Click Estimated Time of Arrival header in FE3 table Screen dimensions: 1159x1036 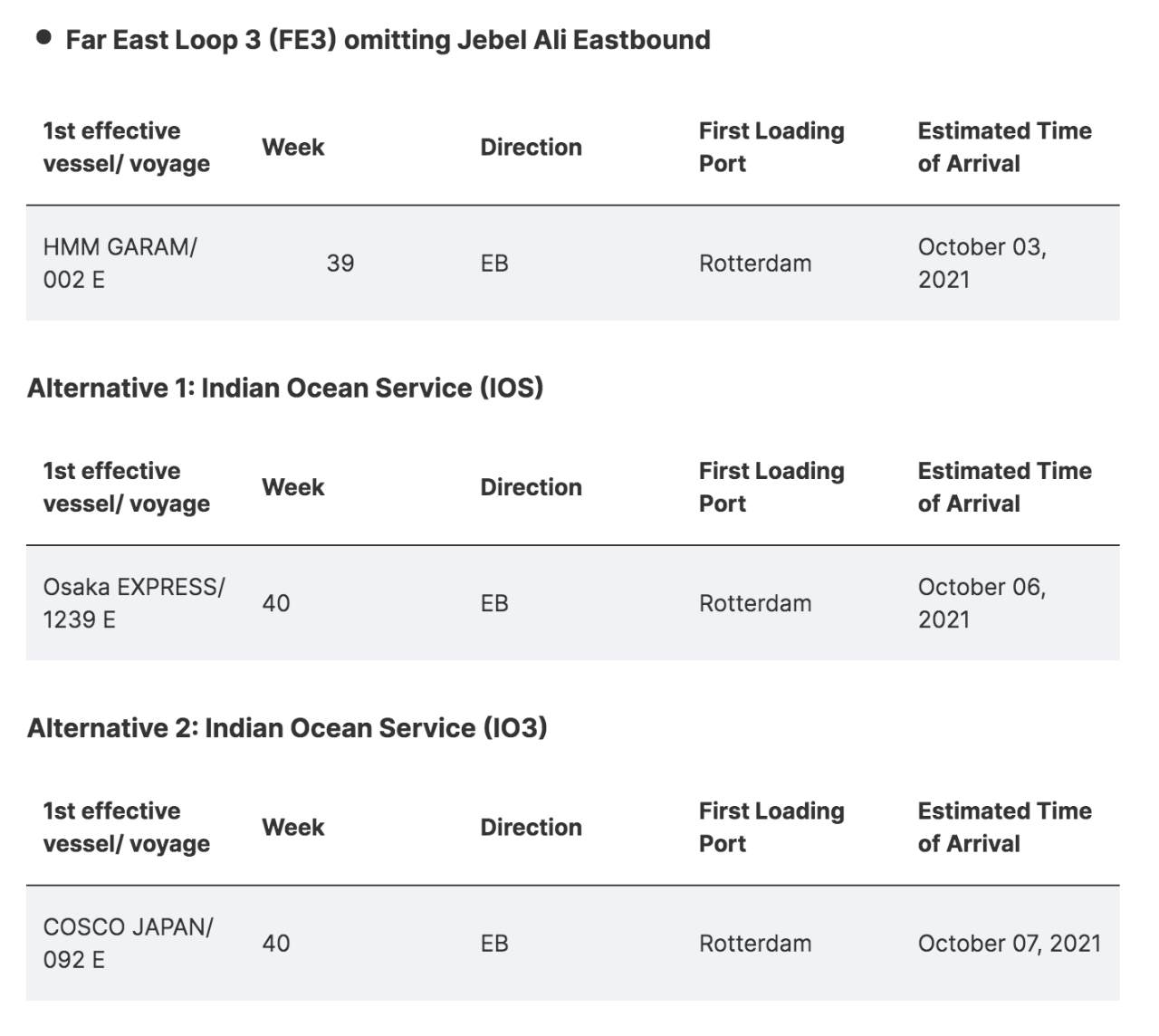(1004, 147)
